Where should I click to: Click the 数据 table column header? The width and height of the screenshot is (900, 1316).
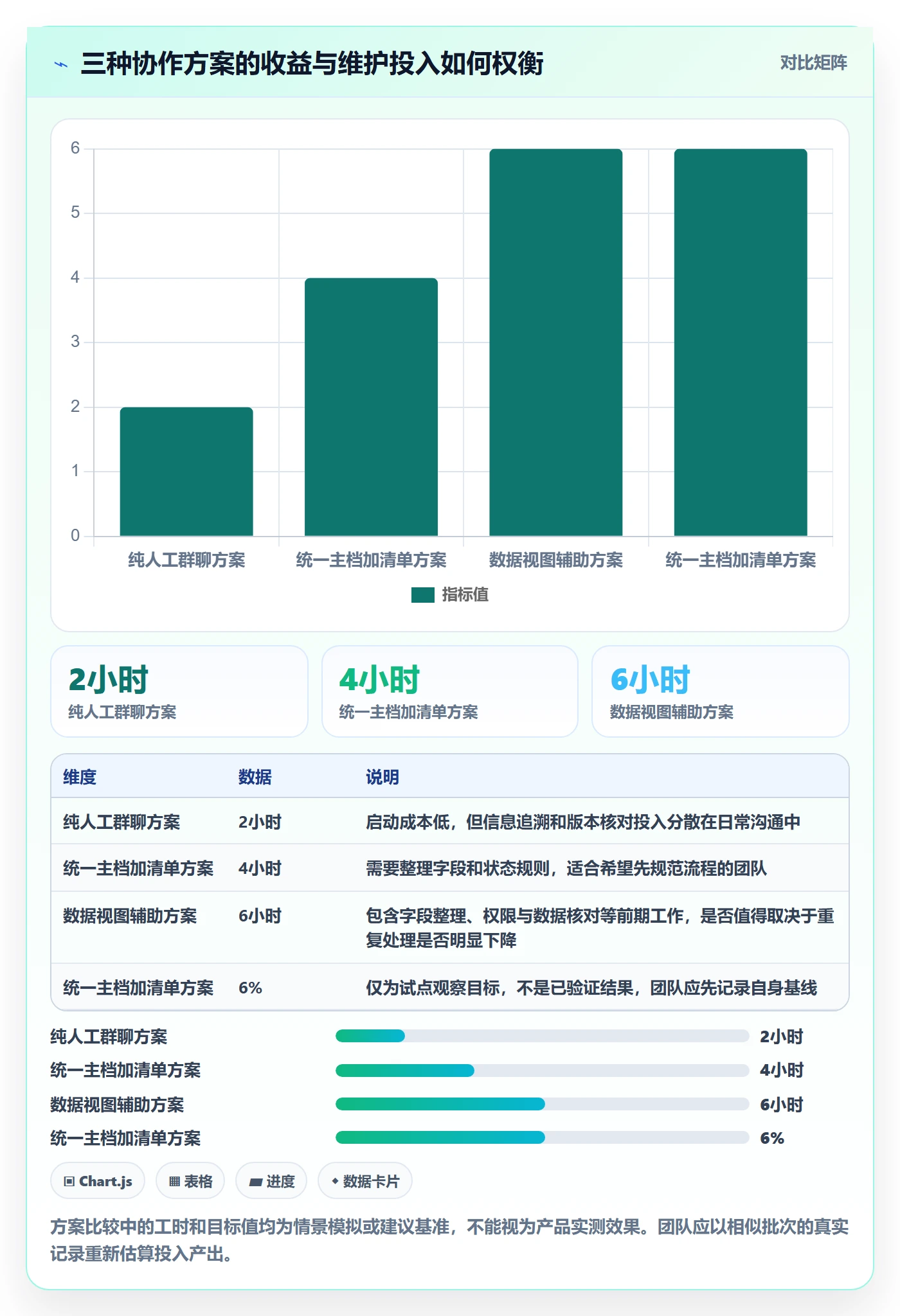255,777
